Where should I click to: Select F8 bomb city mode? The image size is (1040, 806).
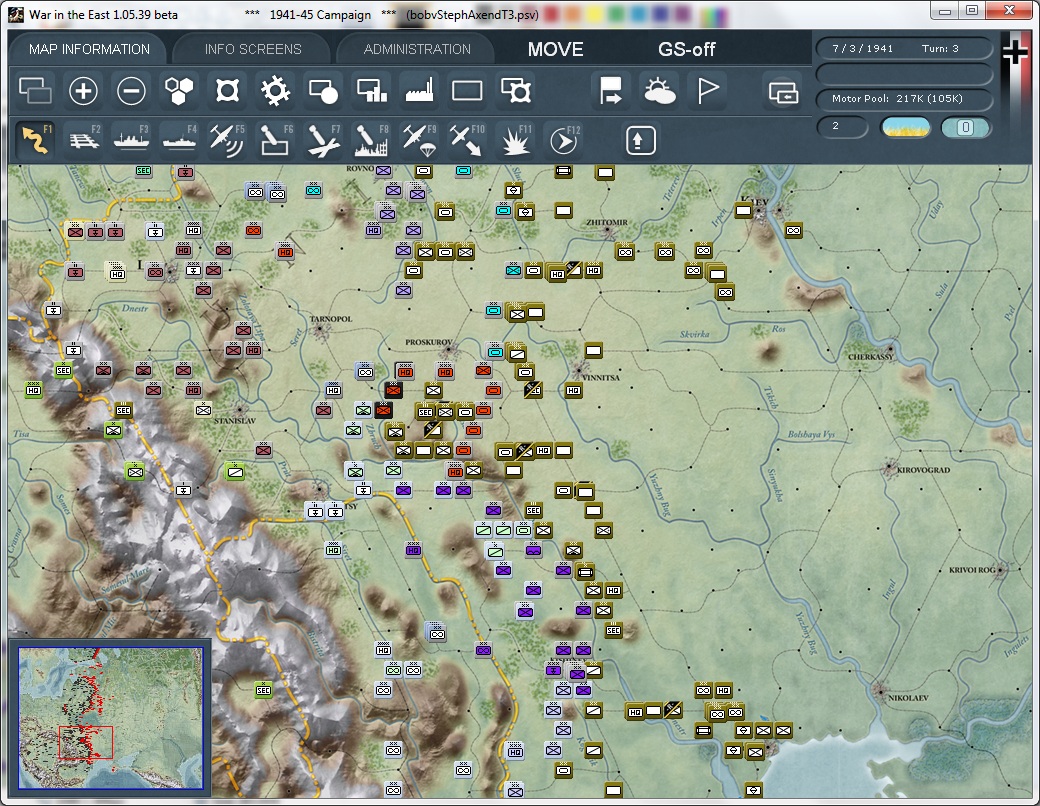pyautogui.click(x=371, y=139)
